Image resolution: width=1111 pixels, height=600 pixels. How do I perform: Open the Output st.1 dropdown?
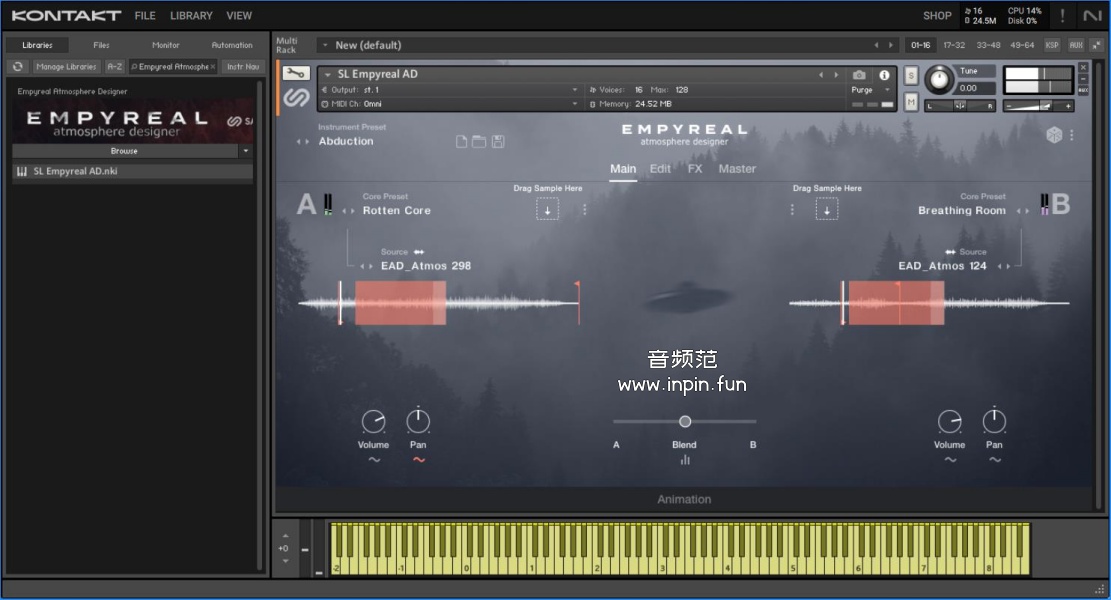coord(450,90)
